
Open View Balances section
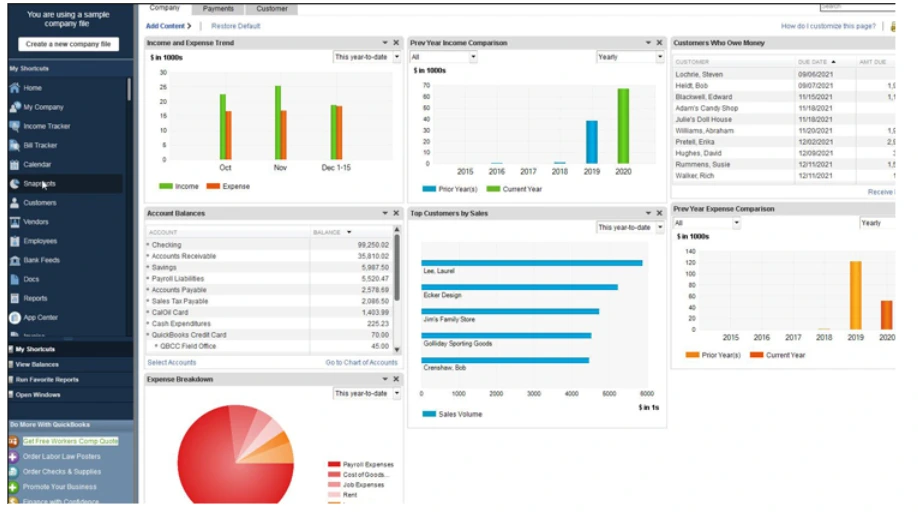click(x=70, y=365)
